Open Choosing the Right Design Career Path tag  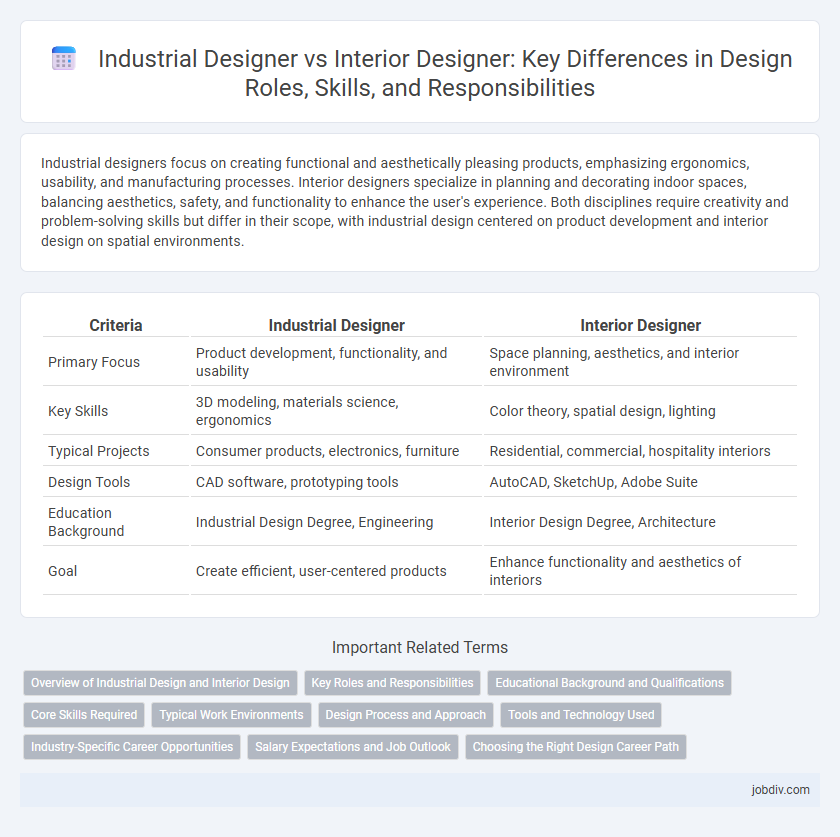click(575, 747)
